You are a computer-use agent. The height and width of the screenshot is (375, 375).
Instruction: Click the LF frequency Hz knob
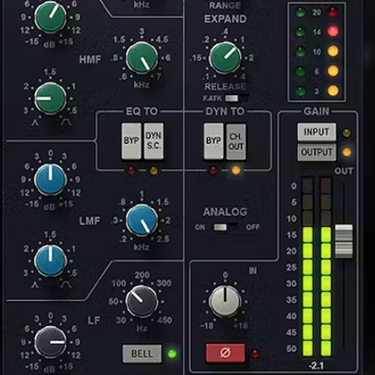(x=142, y=301)
